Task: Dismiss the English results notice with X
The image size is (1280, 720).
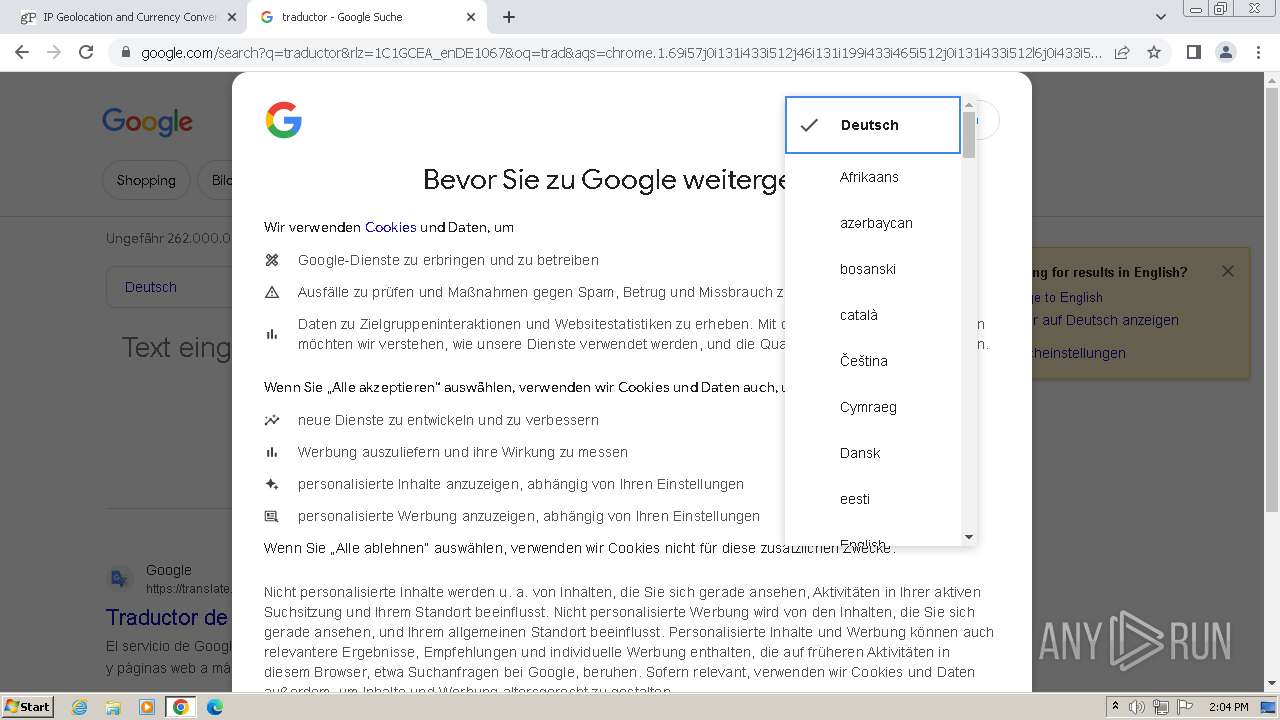Action: 1228,271
